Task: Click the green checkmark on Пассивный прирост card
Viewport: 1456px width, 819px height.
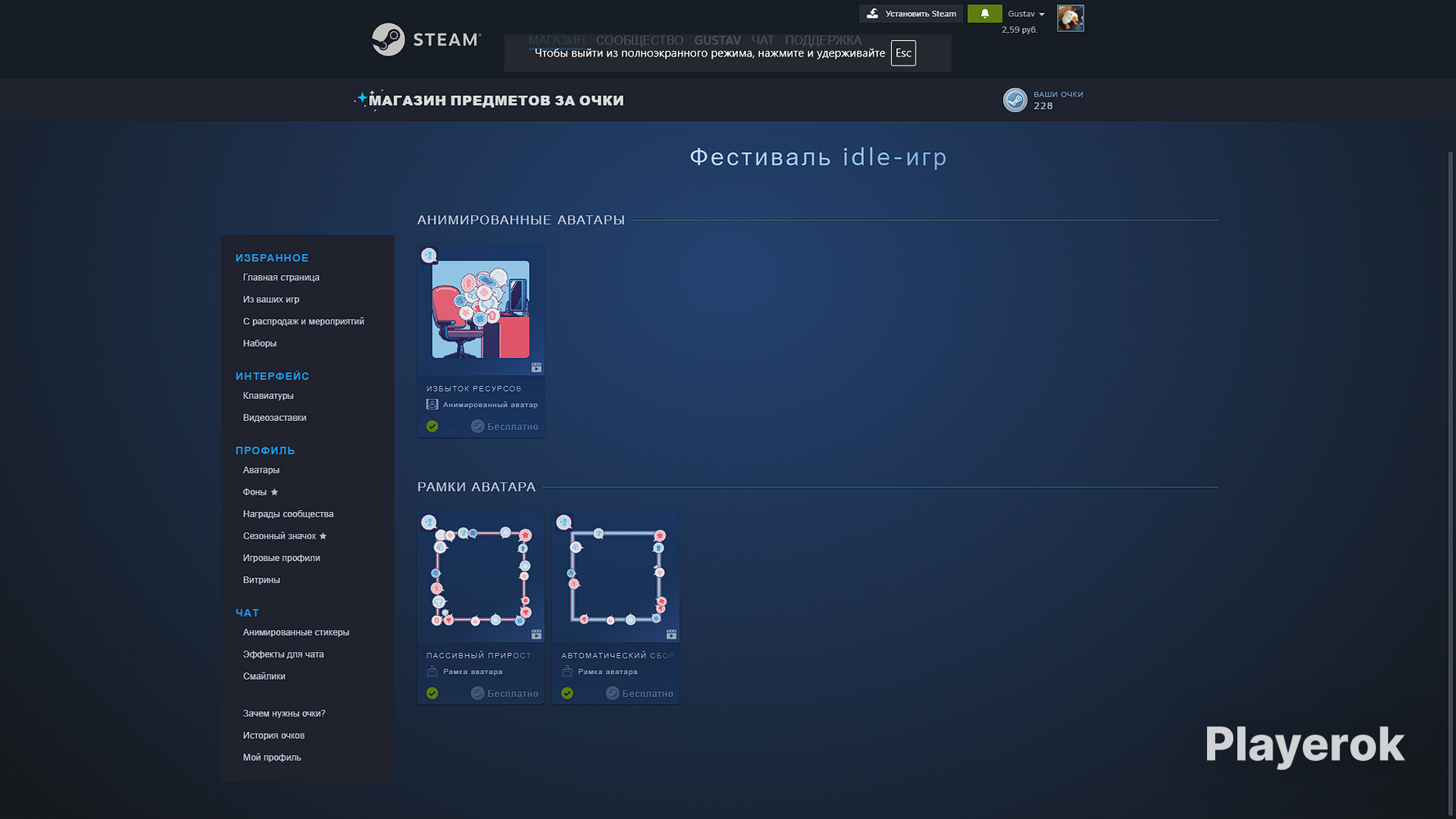Action: click(x=432, y=694)
